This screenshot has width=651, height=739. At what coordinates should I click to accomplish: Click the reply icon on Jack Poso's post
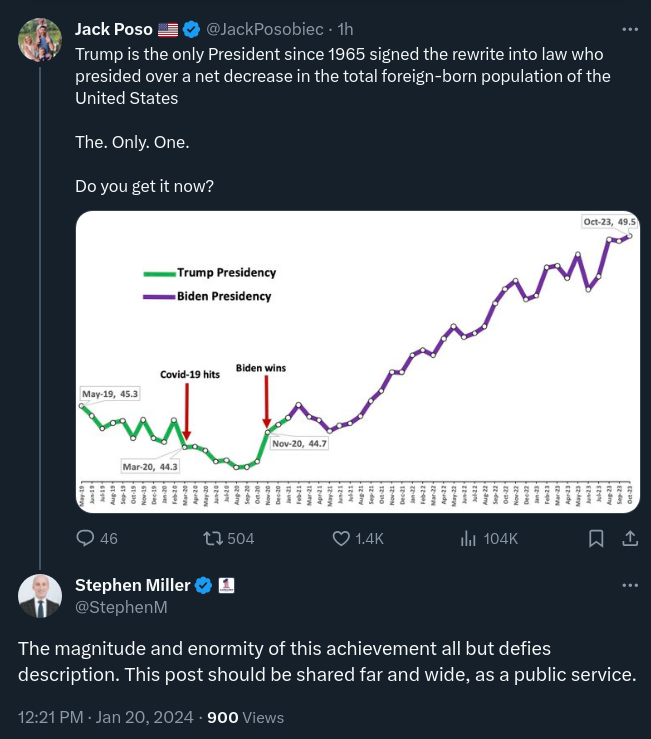pyautogui.click(x=85, y=538)
